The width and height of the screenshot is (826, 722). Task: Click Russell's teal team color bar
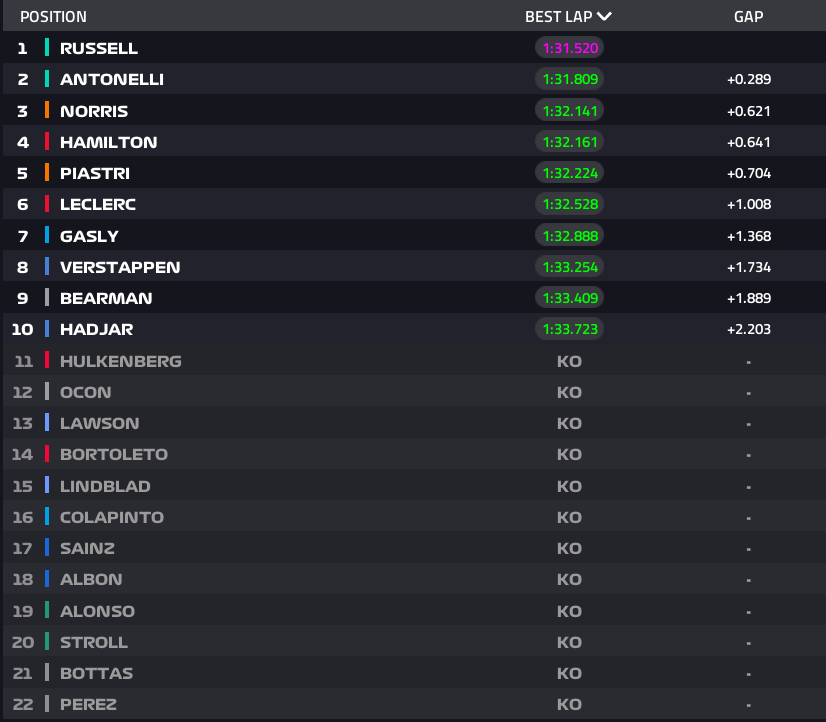(47, 48)
